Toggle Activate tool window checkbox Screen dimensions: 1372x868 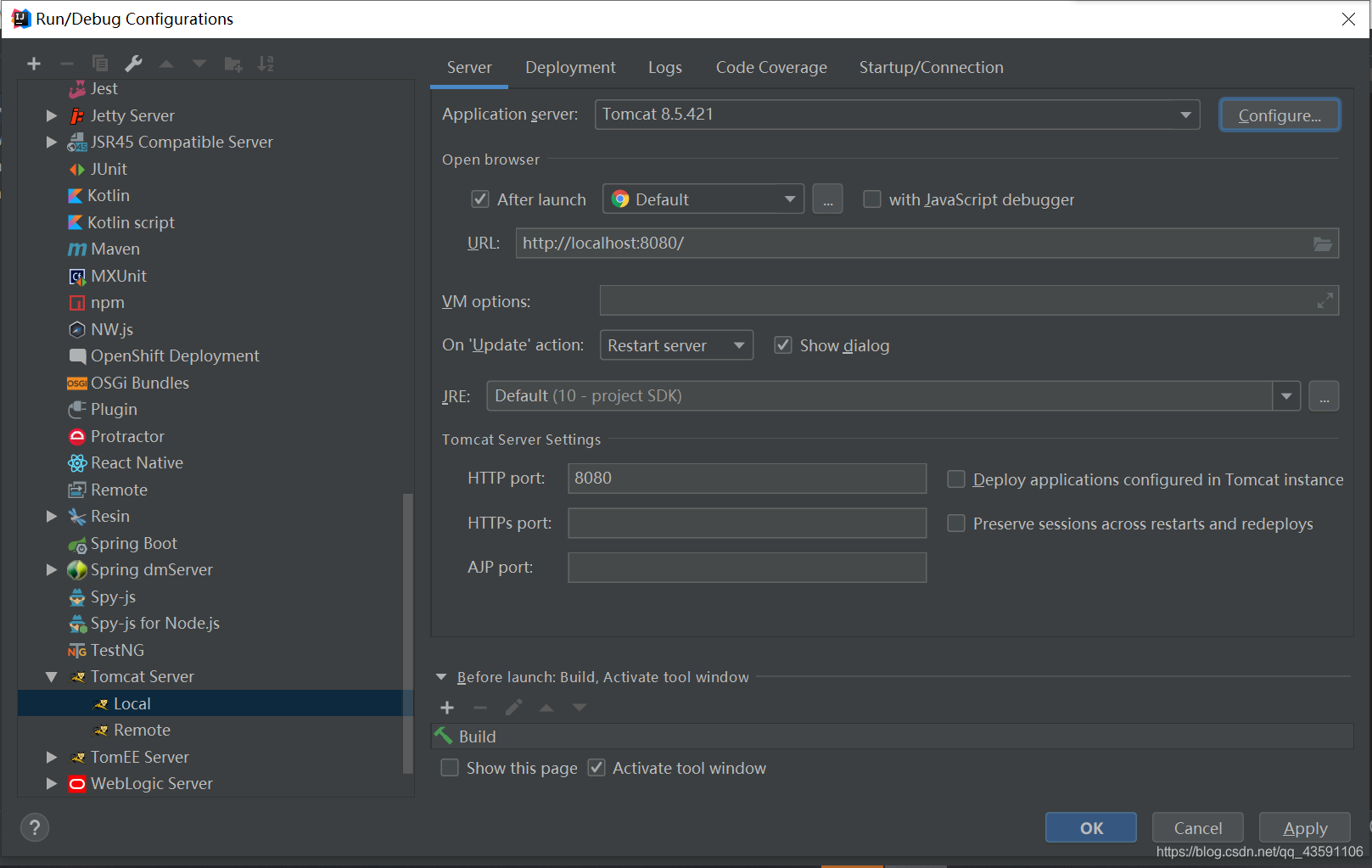pos(596,768)
